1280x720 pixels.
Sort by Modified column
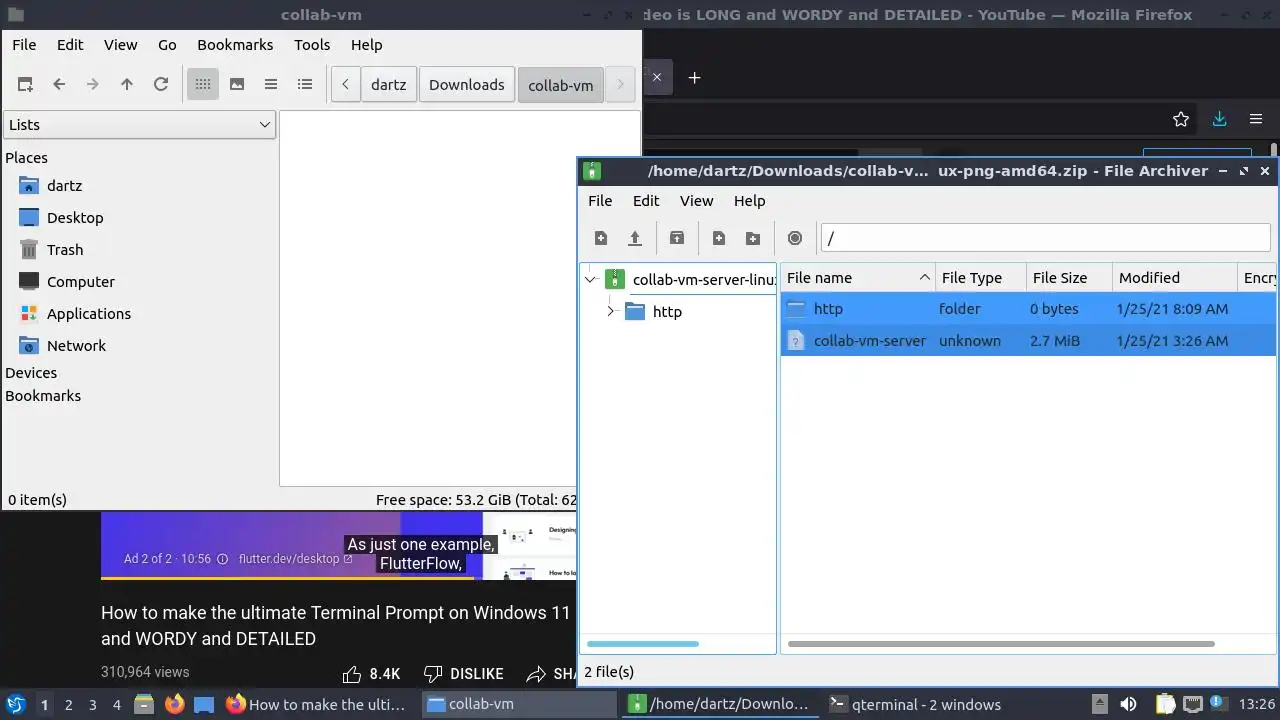[x=1174, y=278]
